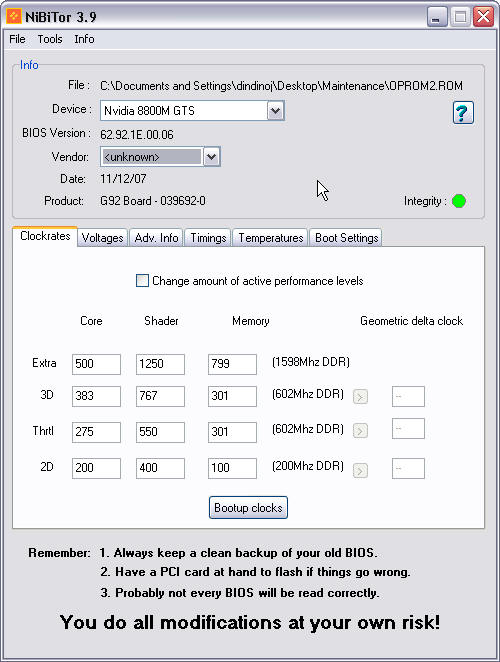
Task: Click the 3D Memory field showing 301
Action: point(232,396)
